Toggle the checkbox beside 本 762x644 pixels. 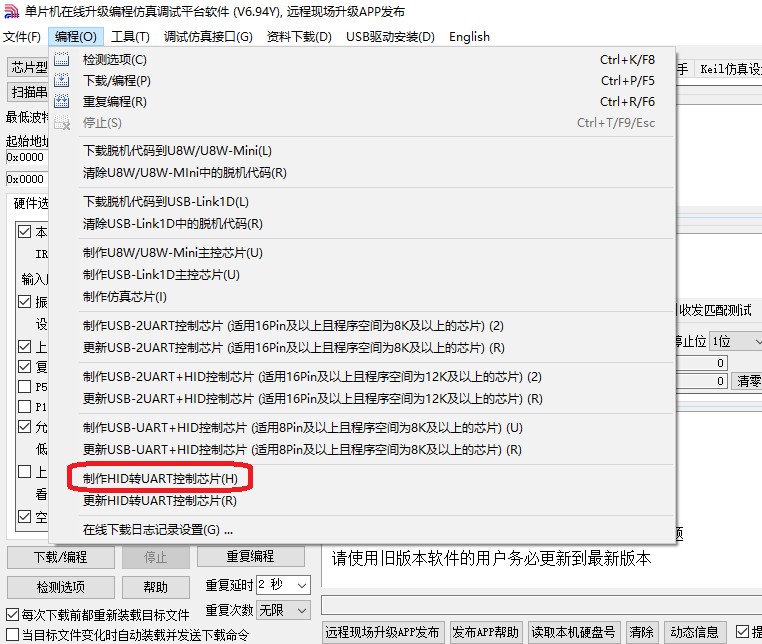point(24,231)
